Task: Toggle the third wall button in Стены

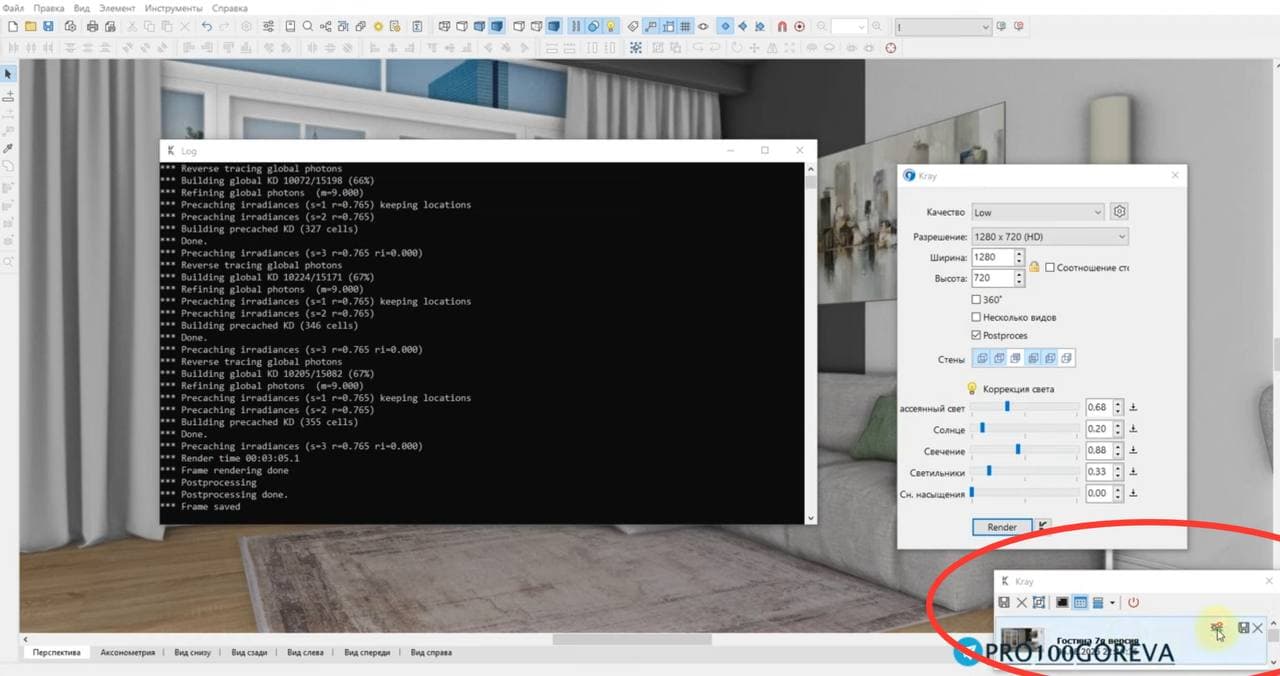Action: pyautogui.click(x=1015, y=357)
